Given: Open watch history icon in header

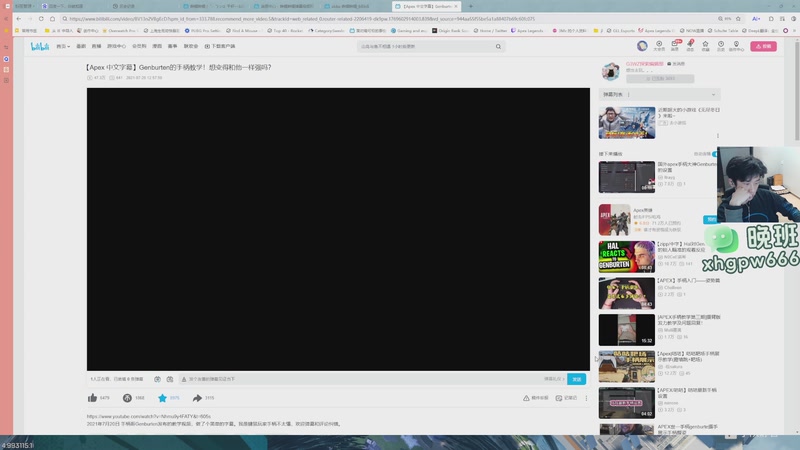Looking at the screenshot, I should coord(721,46).
